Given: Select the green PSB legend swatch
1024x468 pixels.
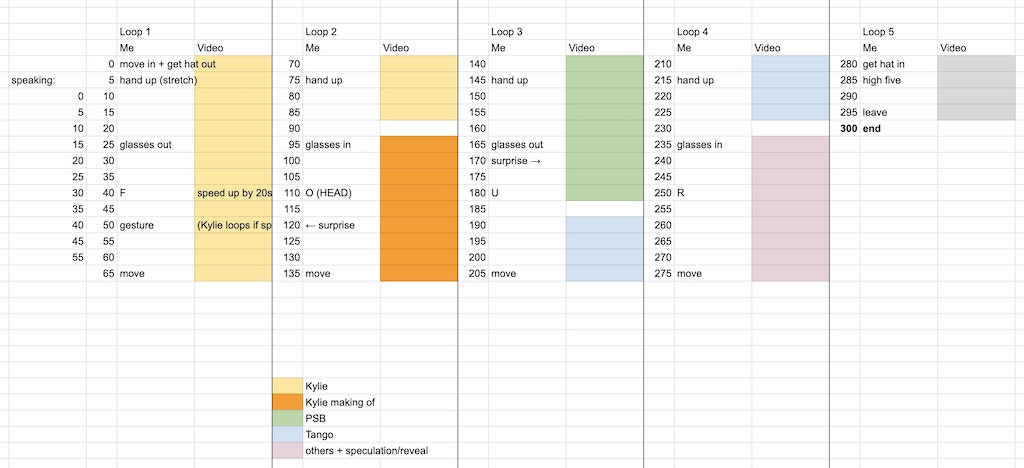Looking at the screenshot, I should (287, 418).
